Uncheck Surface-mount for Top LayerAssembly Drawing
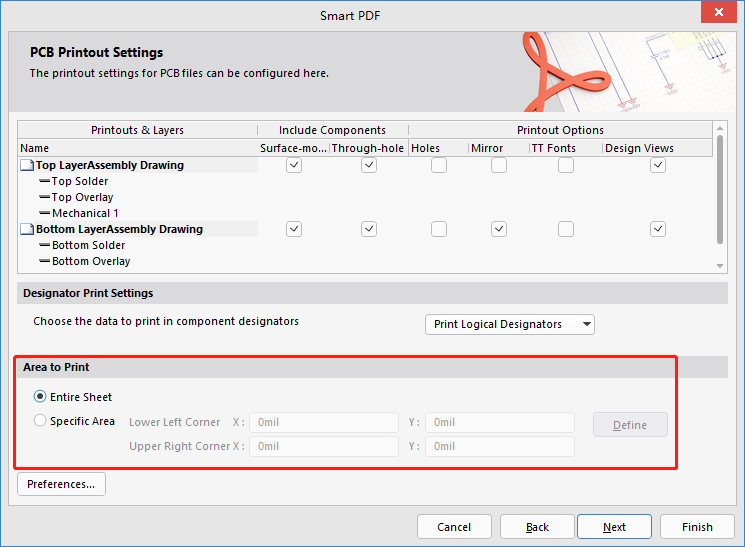Screen dimensions: 745x547 click(294, 166)
